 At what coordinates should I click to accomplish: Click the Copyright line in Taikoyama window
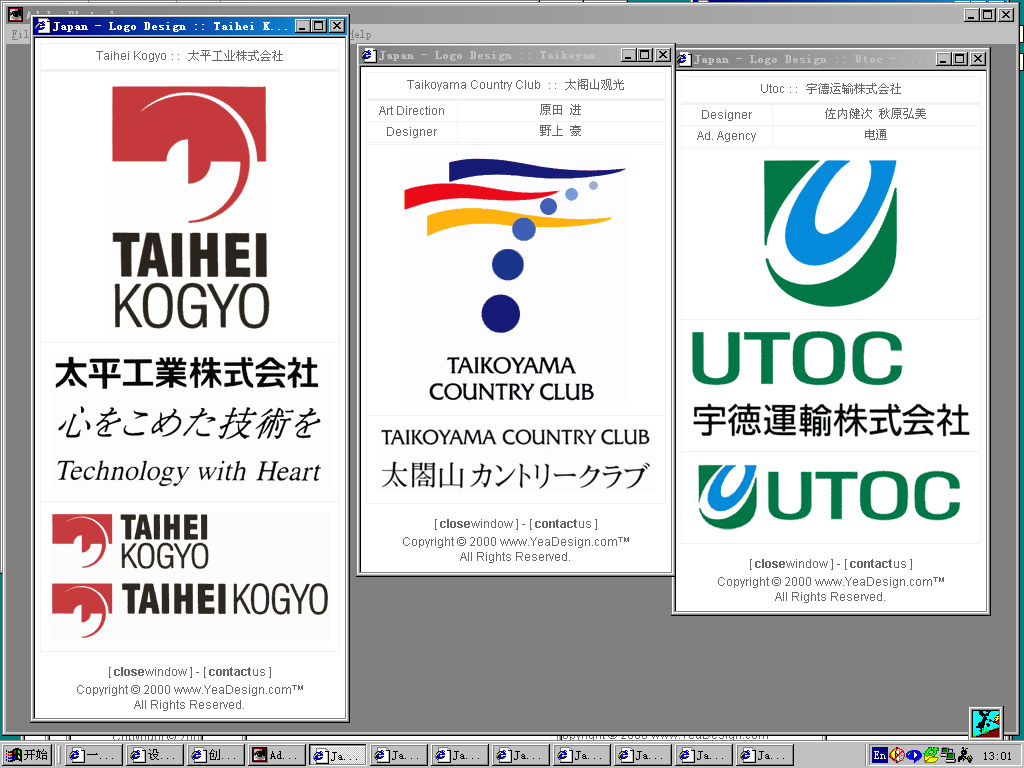tap(515, 541)
